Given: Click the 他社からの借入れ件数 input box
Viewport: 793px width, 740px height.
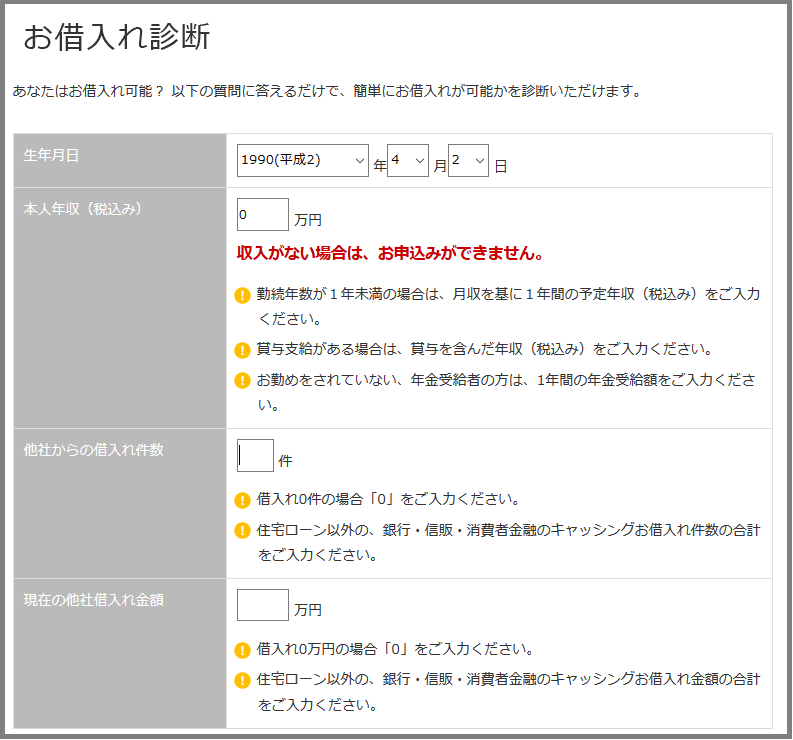Looking at the screenshot, I should pos(255,456).
